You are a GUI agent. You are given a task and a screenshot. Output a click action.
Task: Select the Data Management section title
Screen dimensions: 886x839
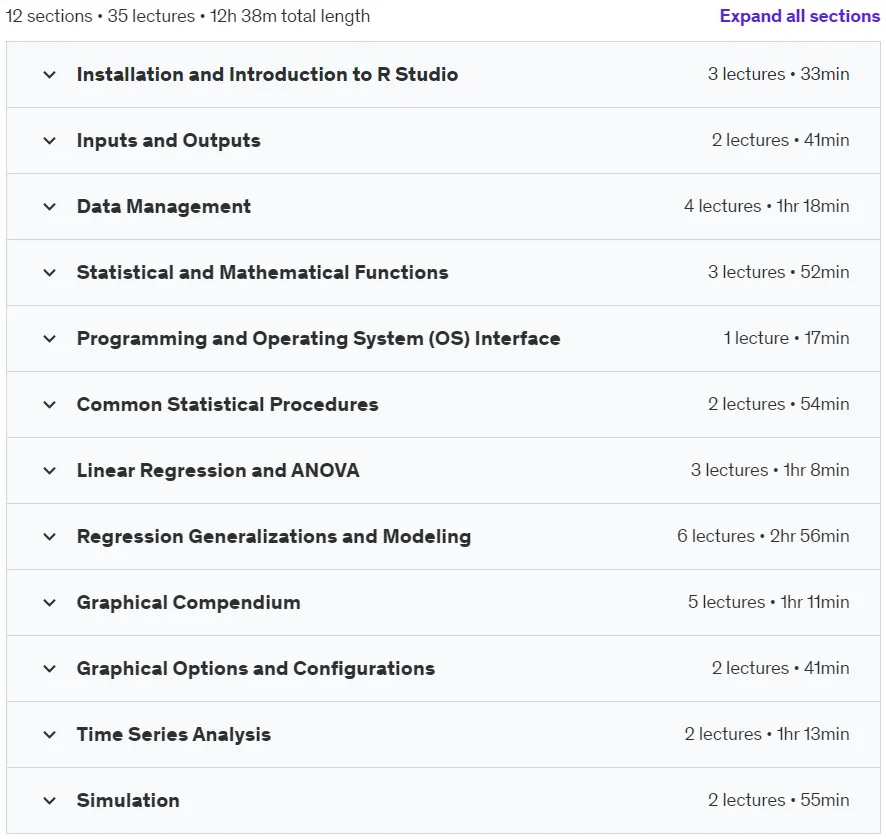(x=163, y=207)
